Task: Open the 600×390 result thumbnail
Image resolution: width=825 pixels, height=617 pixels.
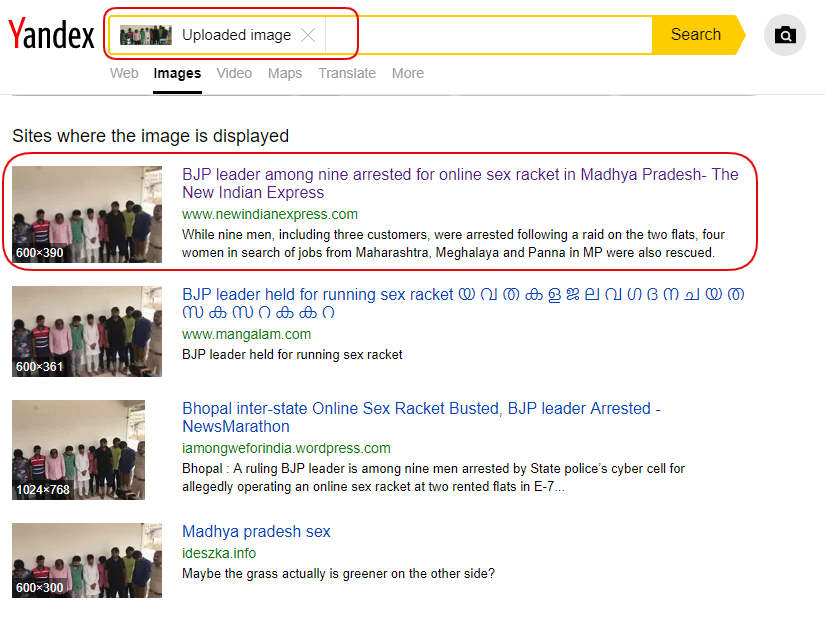Action: pyautogui.click(x=87, y=214)
